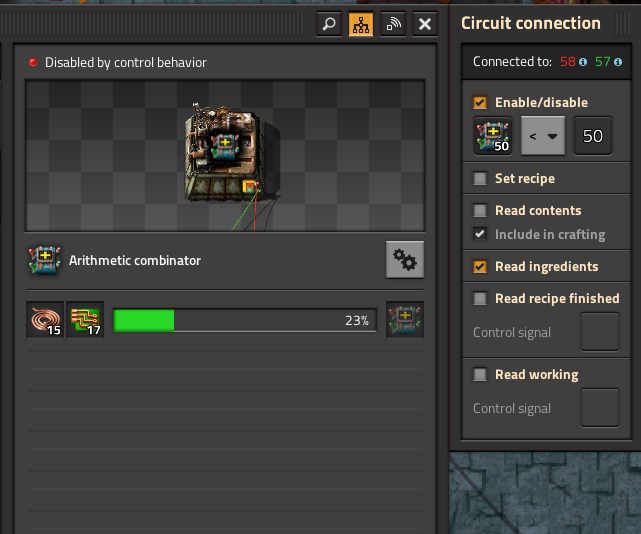Viewport: 641px width, 534px height.
Task: Close the assembling machine window
Action: pos(425,24)
